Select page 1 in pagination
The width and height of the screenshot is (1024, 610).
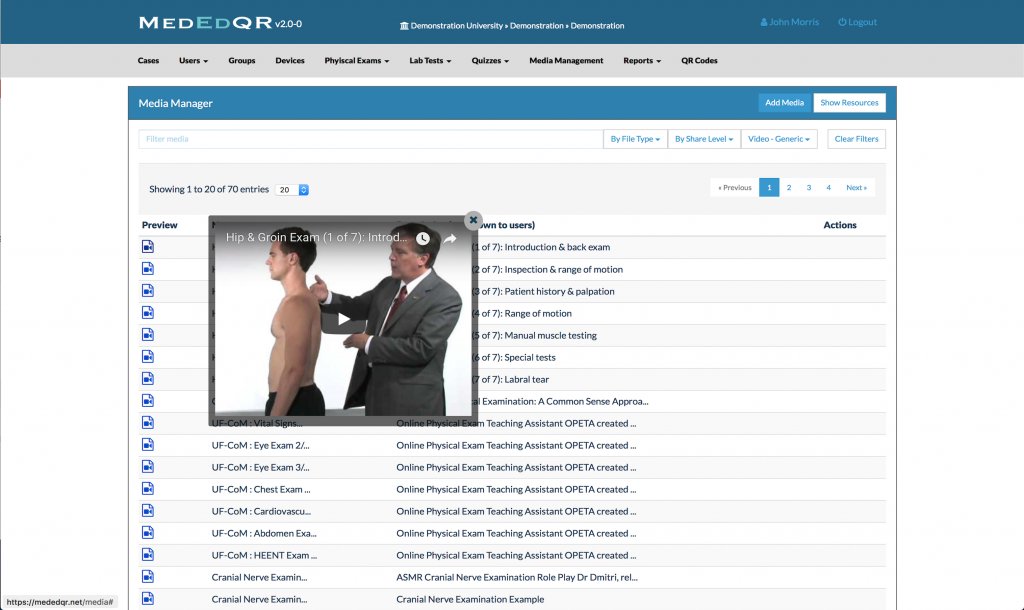[x=769, y=187]
